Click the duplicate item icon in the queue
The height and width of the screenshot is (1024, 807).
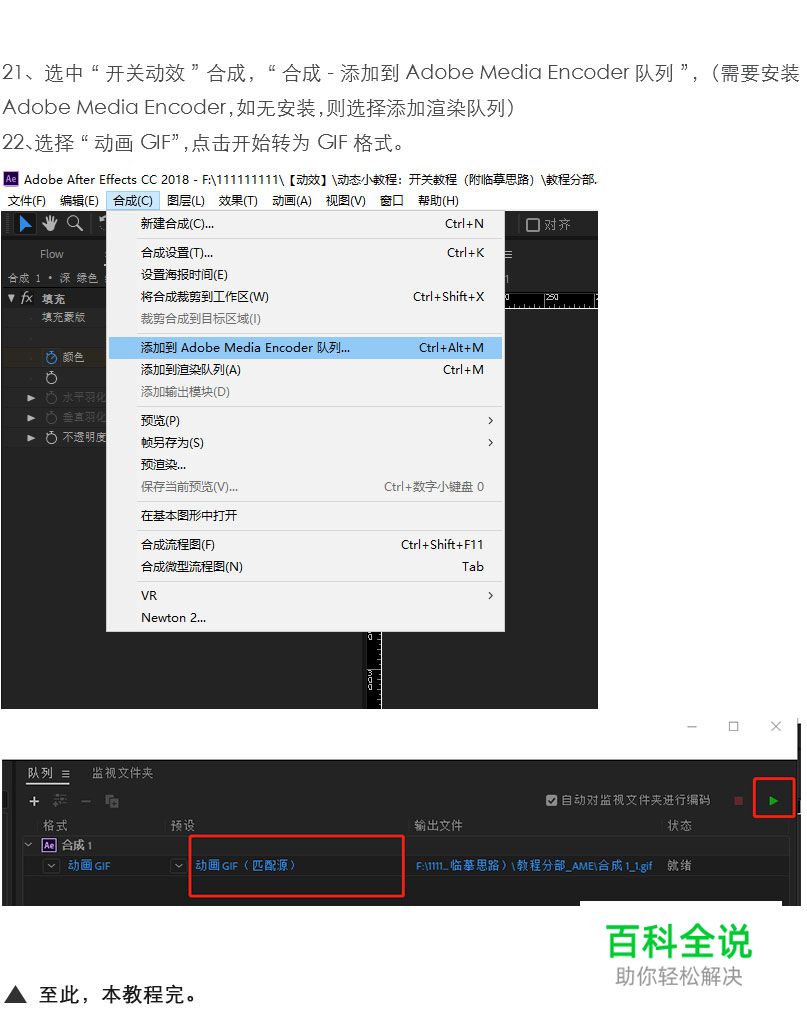(110, 802)
